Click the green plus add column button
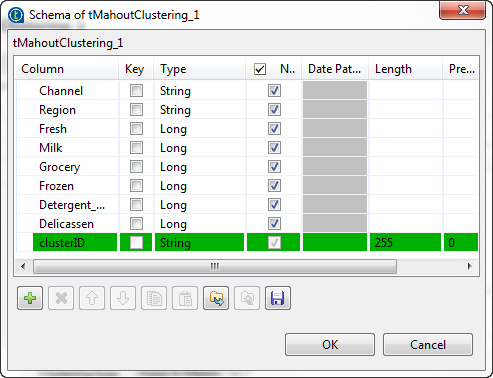 (30, 298)
